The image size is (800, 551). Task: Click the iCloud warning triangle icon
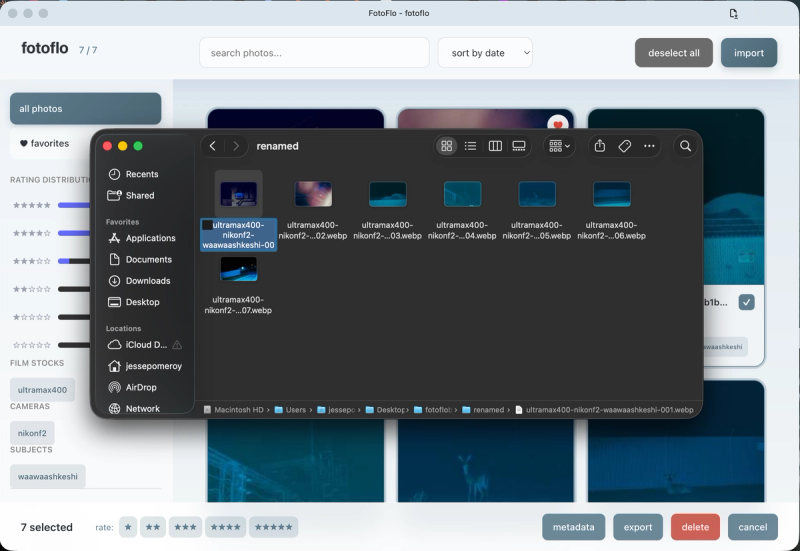tap(177, 345)
